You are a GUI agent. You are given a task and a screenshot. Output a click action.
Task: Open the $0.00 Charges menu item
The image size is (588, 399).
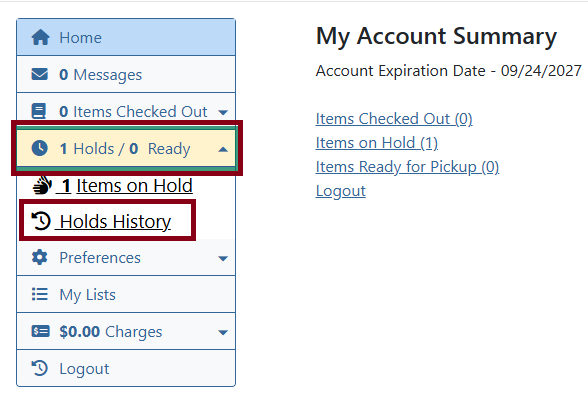point(126,332)
